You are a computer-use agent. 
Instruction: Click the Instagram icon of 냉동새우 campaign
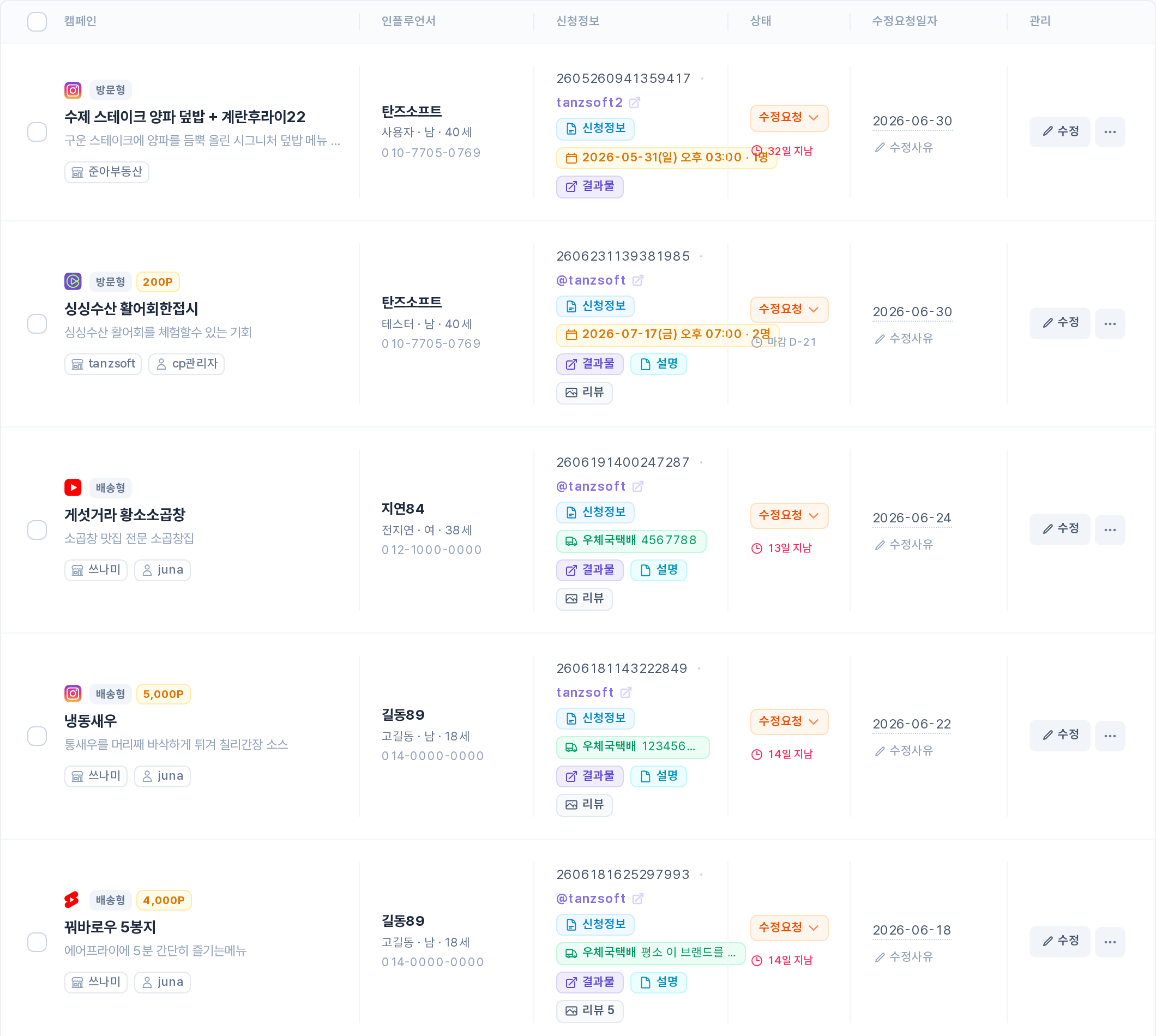click(73, 694)
